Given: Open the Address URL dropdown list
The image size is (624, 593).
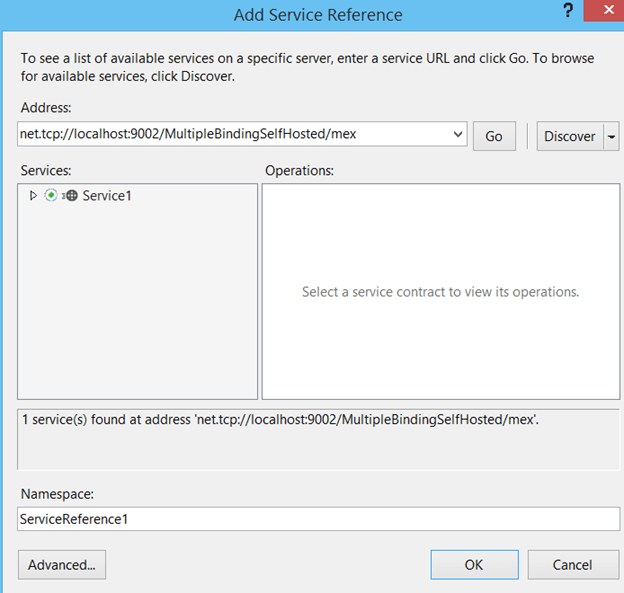Looking at the screenshot, I should [458, 135].
